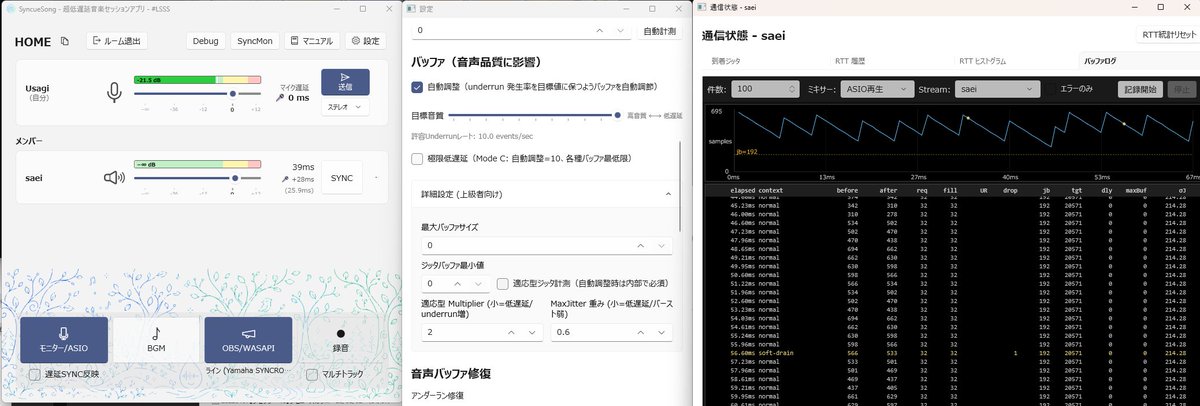Increase 最大バッファサイズ value with up arrow
This screenshot has height=406, width=1200.
643,245
